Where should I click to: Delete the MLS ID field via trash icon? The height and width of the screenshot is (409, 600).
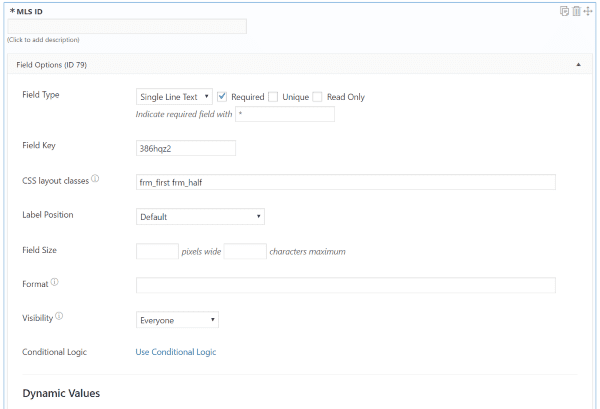pyautogui.click(x=576, y=11)
